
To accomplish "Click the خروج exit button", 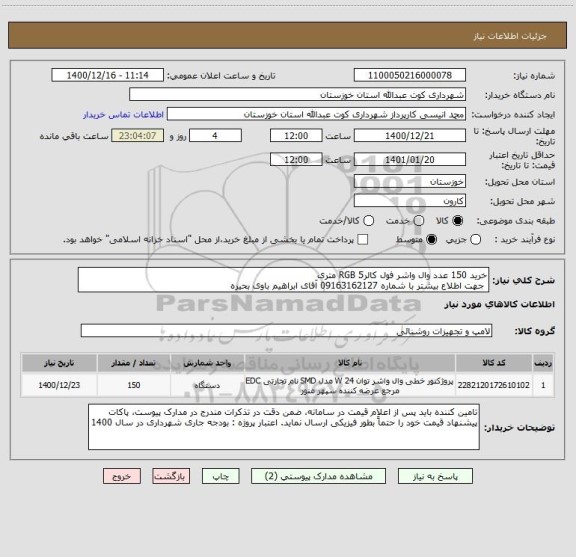I will 122,476.
